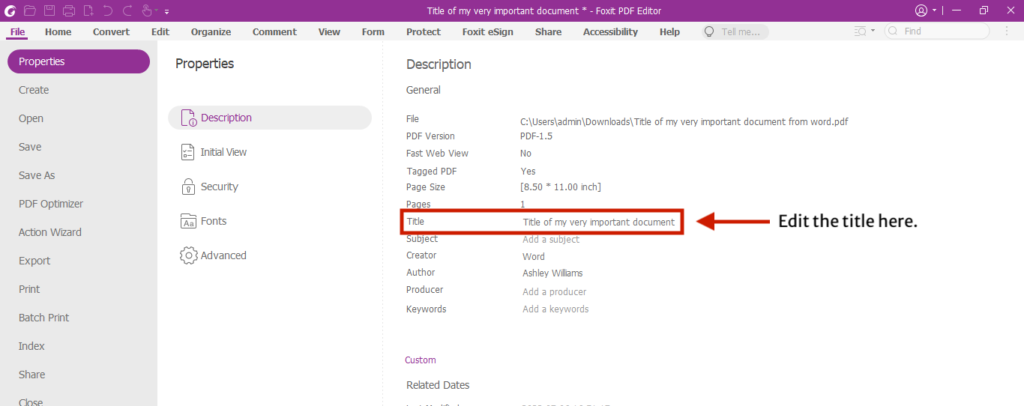Switch to the Protect tab
Viewport: 1024px width, 406px height.
(423, 31)
